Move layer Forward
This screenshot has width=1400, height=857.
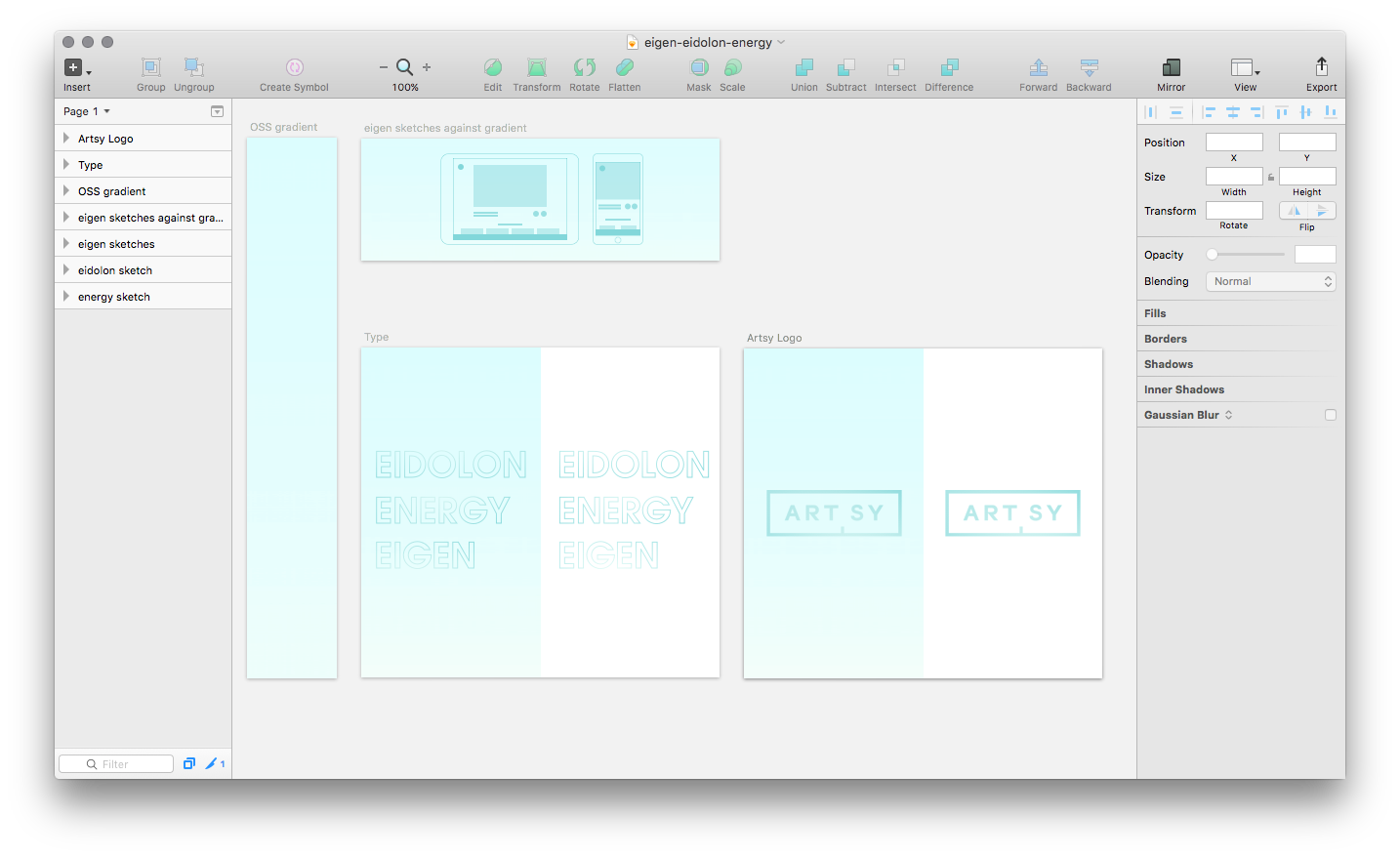pos(1039,67)
